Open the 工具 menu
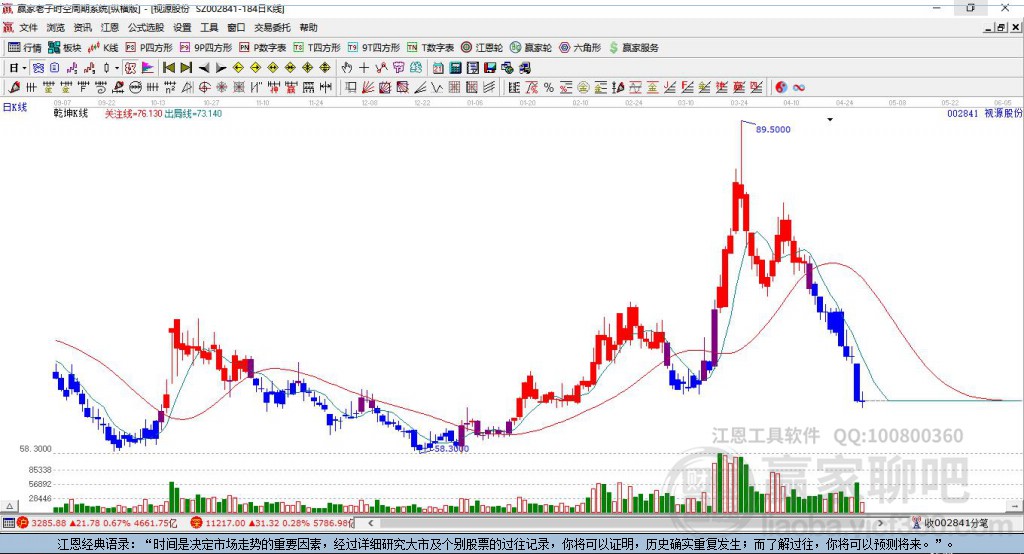This screenshot has height=554, width=1024. [209, 27]
